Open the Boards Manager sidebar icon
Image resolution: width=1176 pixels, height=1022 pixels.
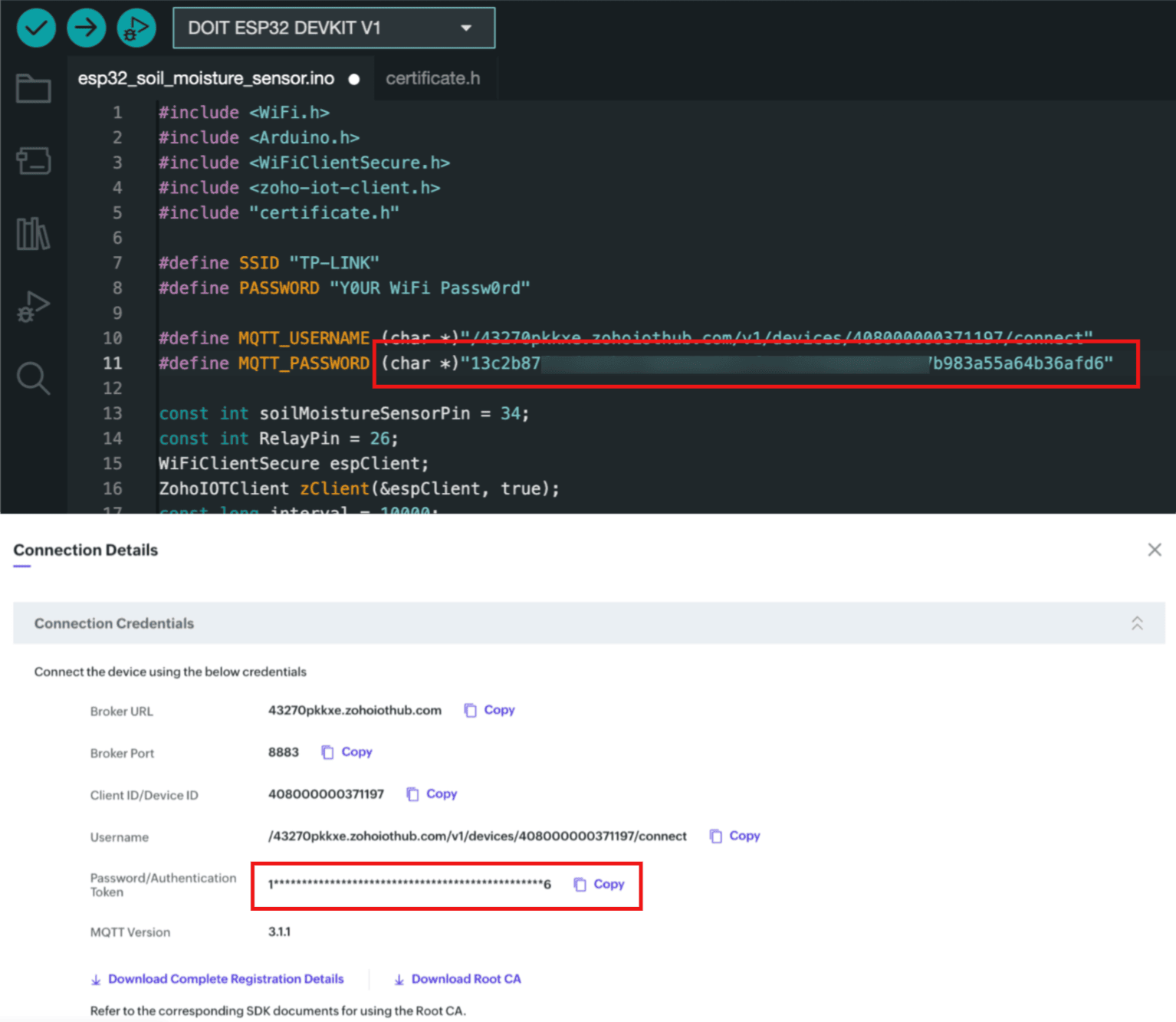34,161
